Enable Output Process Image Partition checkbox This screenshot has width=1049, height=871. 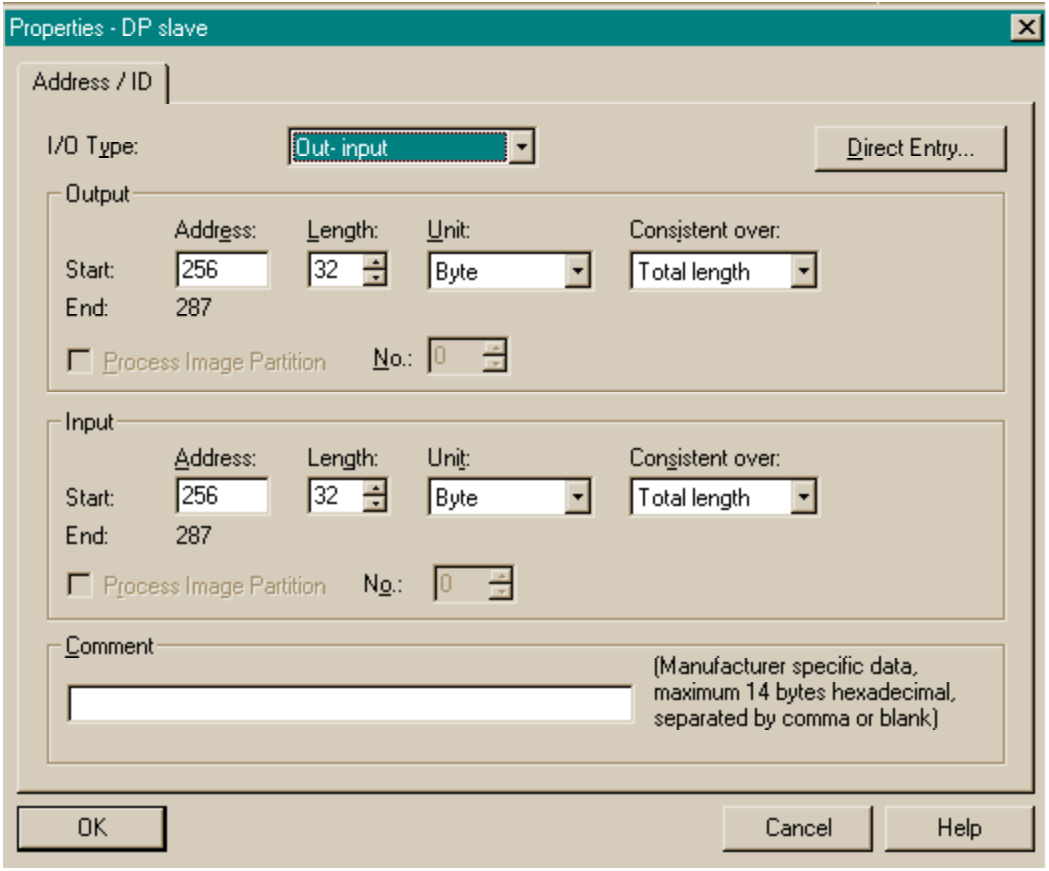[x=80, y=361]
